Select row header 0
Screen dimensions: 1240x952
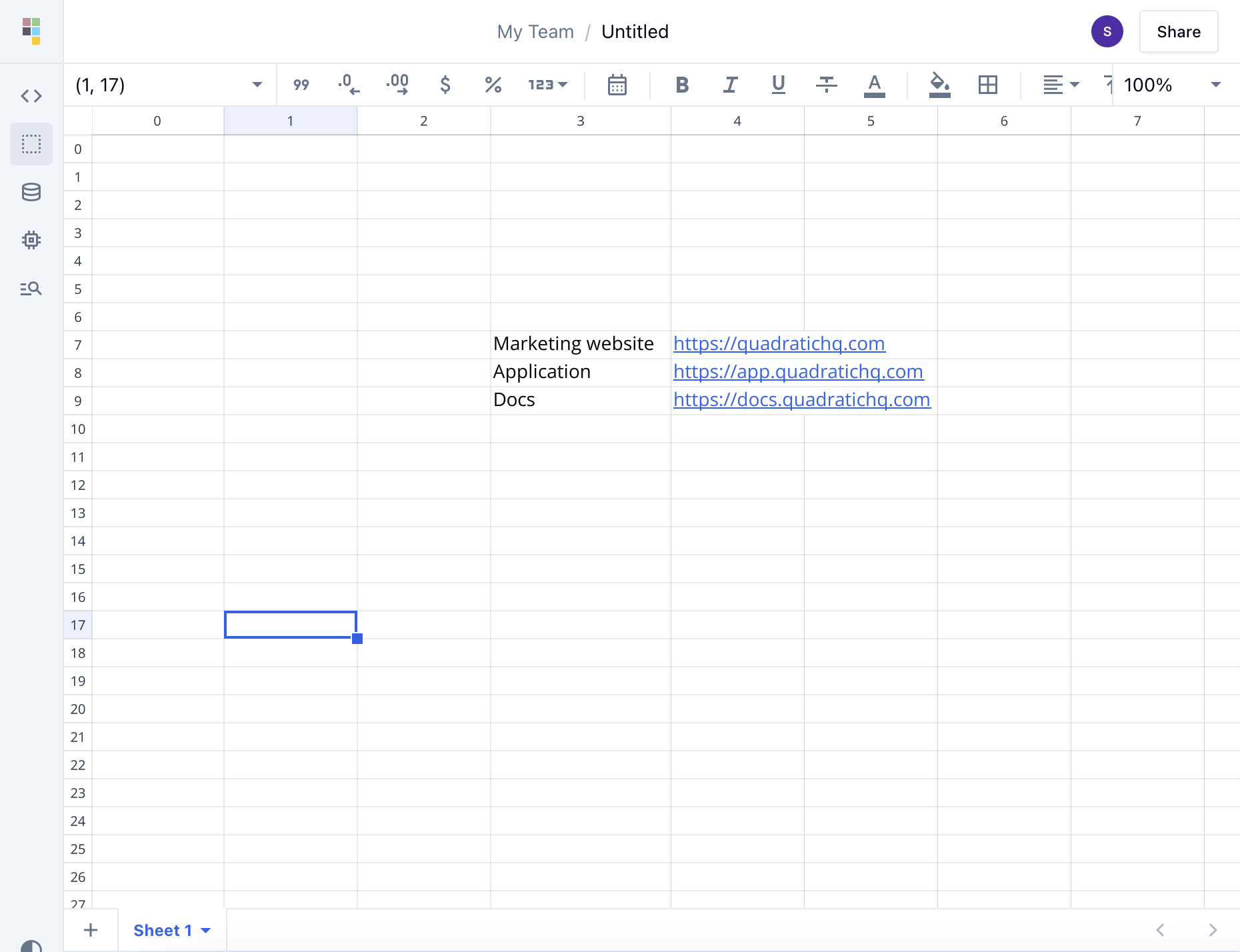click(x=78, y=149)
